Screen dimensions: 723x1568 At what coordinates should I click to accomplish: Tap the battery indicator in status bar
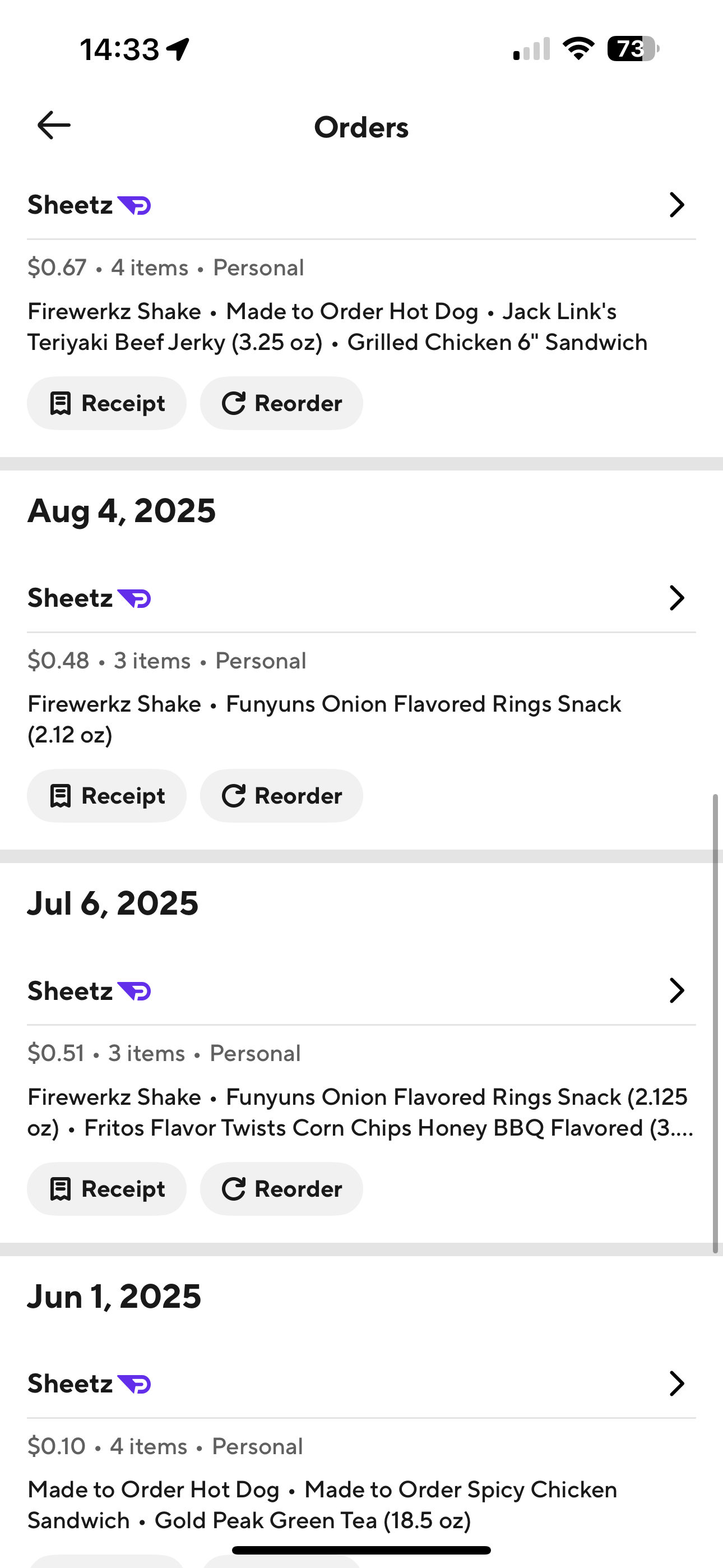point(633,49)
